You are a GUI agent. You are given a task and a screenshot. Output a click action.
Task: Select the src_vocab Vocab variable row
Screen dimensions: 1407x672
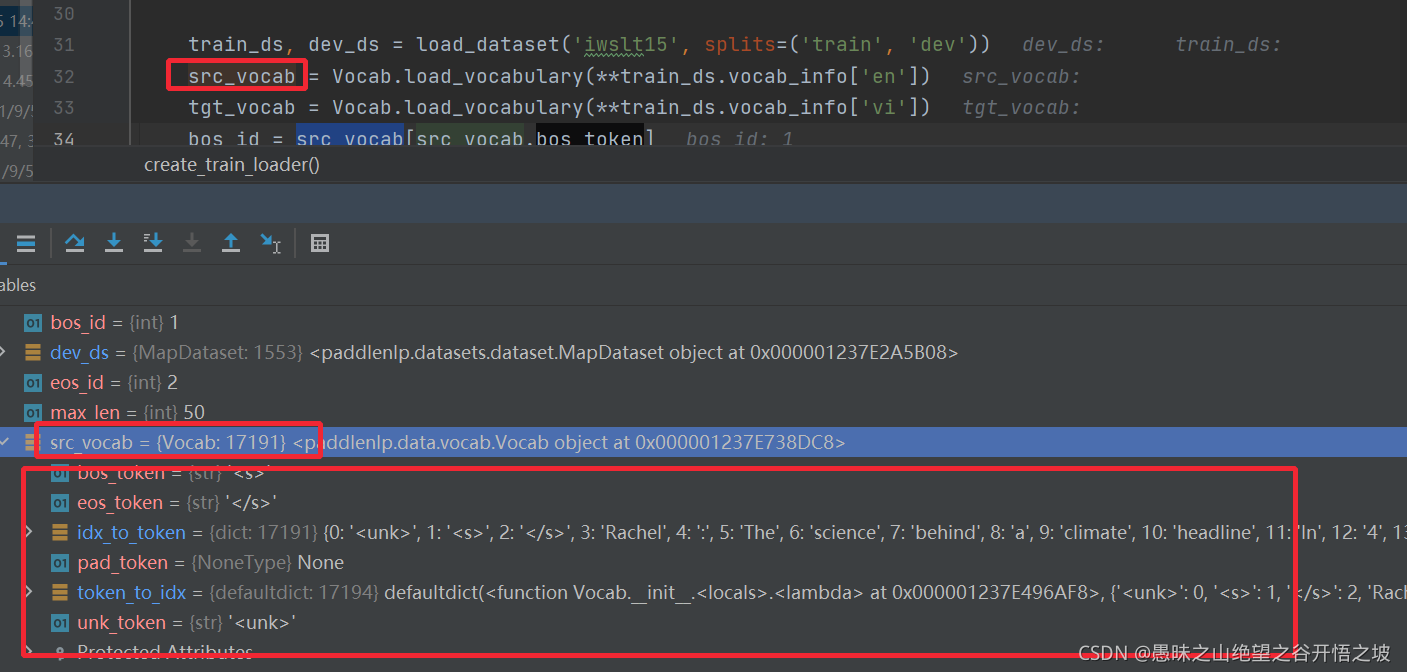click(x=703, y=442)
